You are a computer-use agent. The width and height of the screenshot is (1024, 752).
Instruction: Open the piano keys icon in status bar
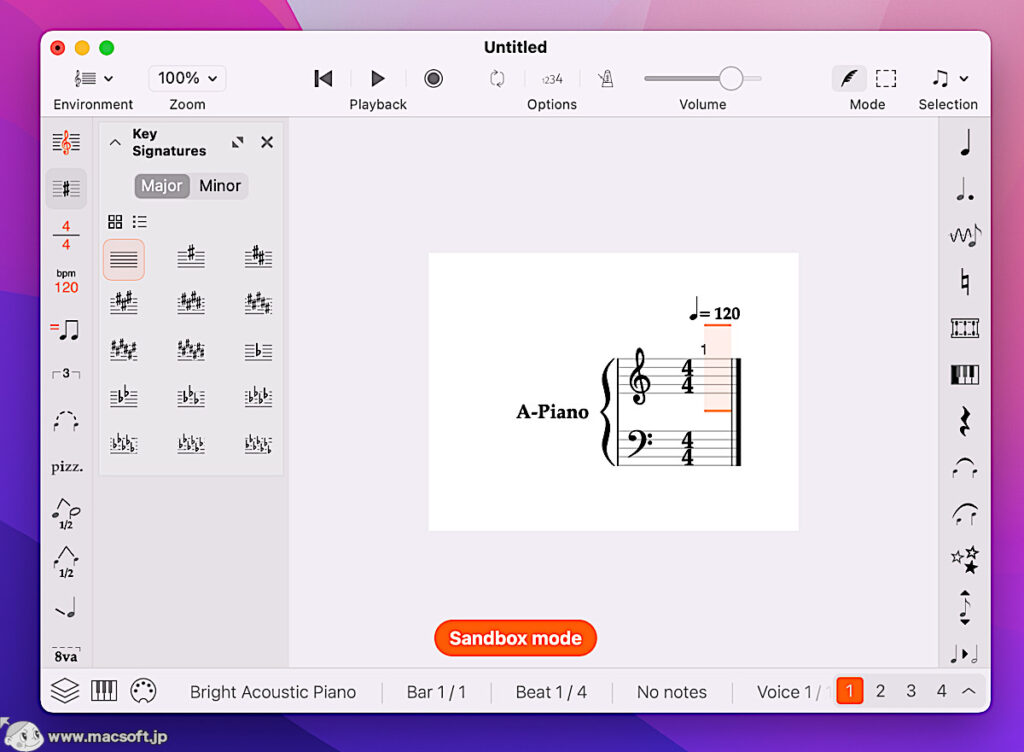[x=104, y=691]
